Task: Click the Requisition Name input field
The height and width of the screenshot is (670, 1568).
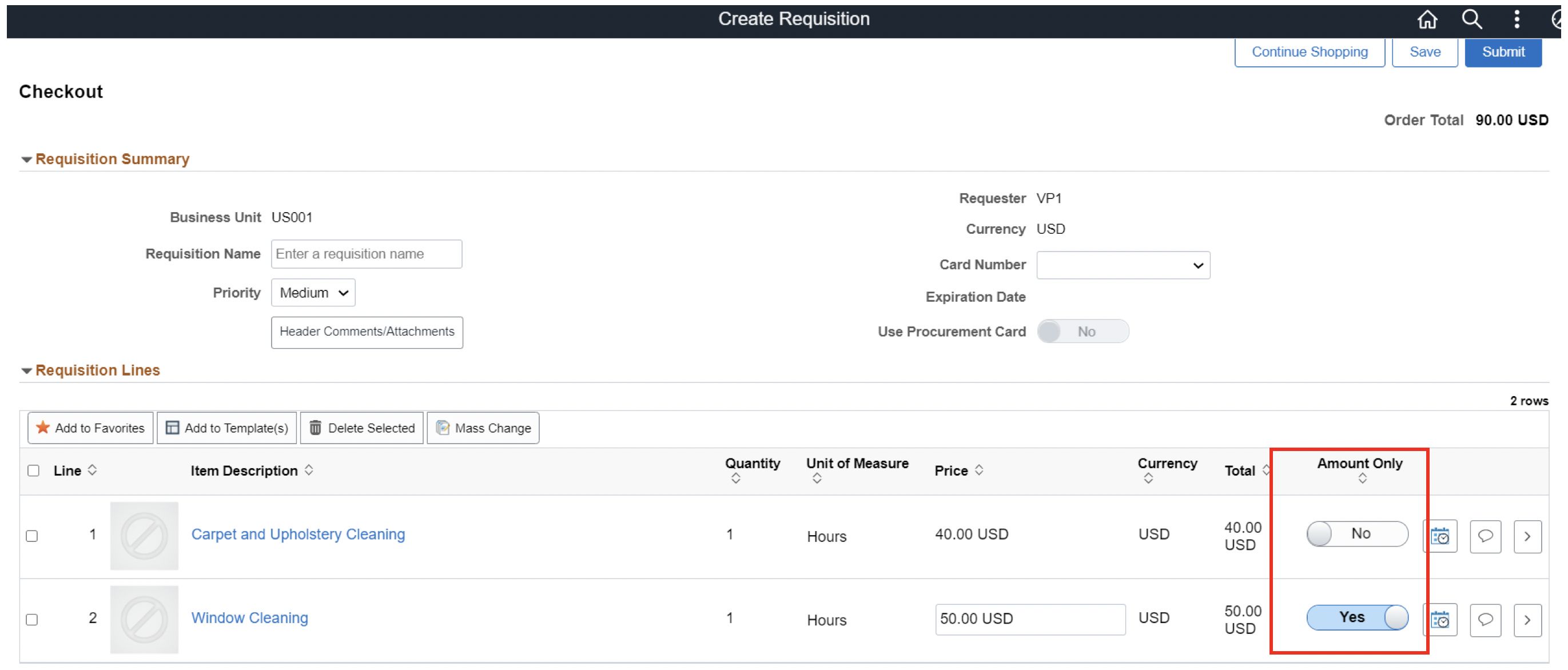Action: coord(367,254)
